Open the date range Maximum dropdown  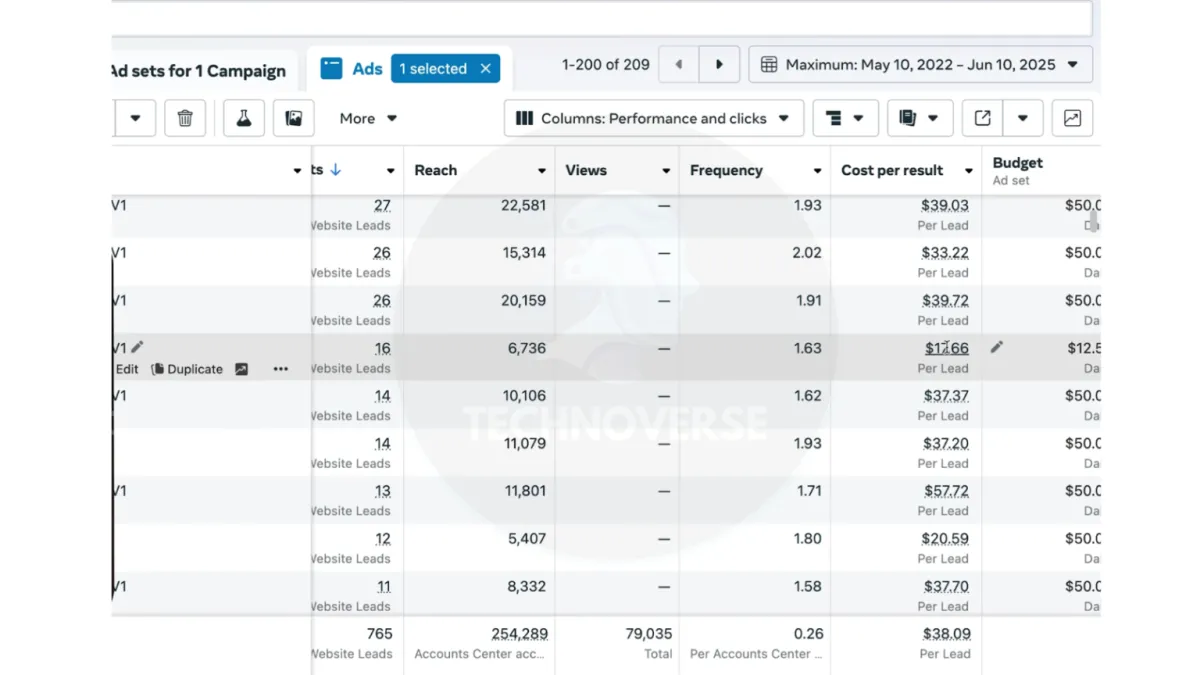(920, 65)
